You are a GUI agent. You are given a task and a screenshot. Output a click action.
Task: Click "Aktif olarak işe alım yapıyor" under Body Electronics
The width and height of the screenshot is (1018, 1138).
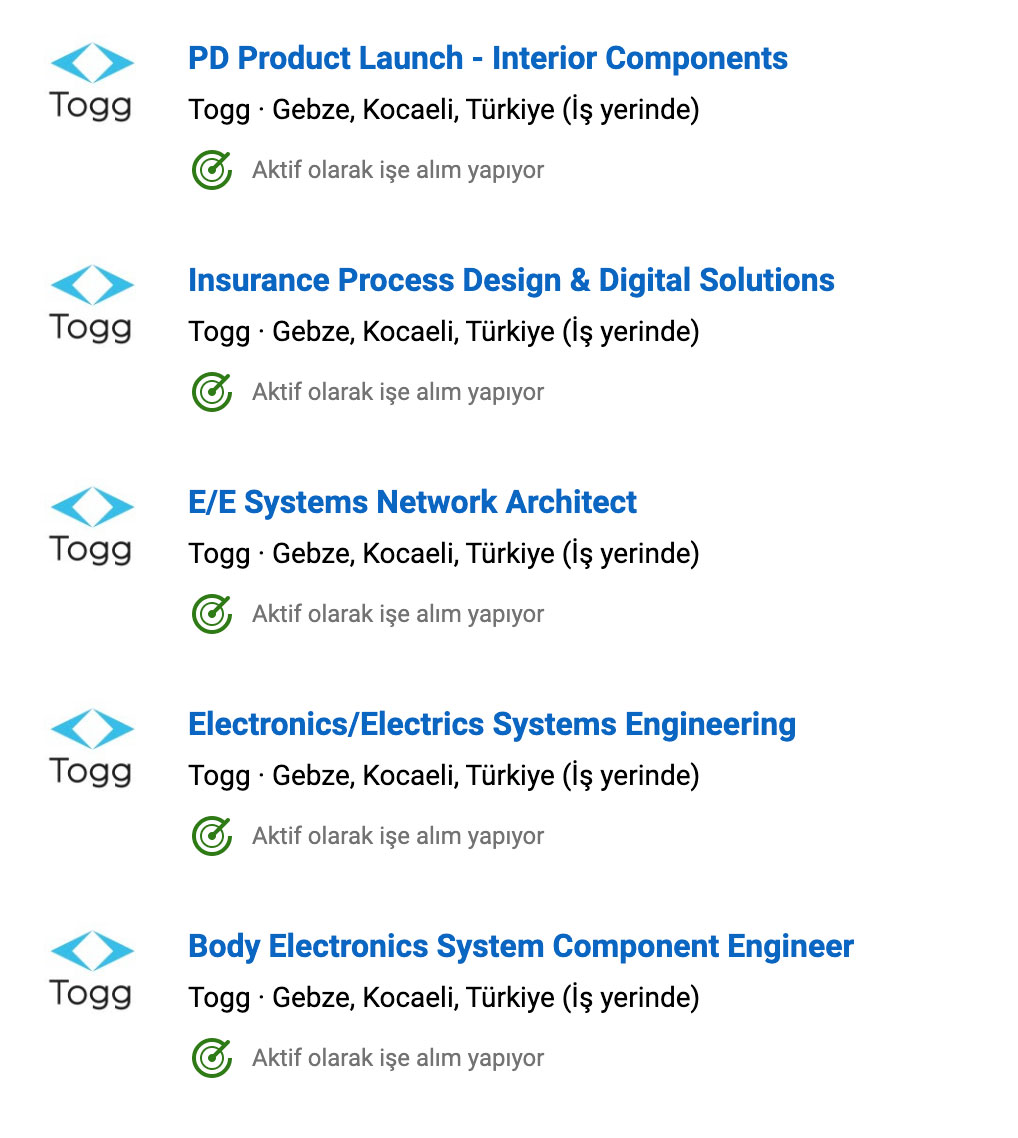(x=397, y=1058)
